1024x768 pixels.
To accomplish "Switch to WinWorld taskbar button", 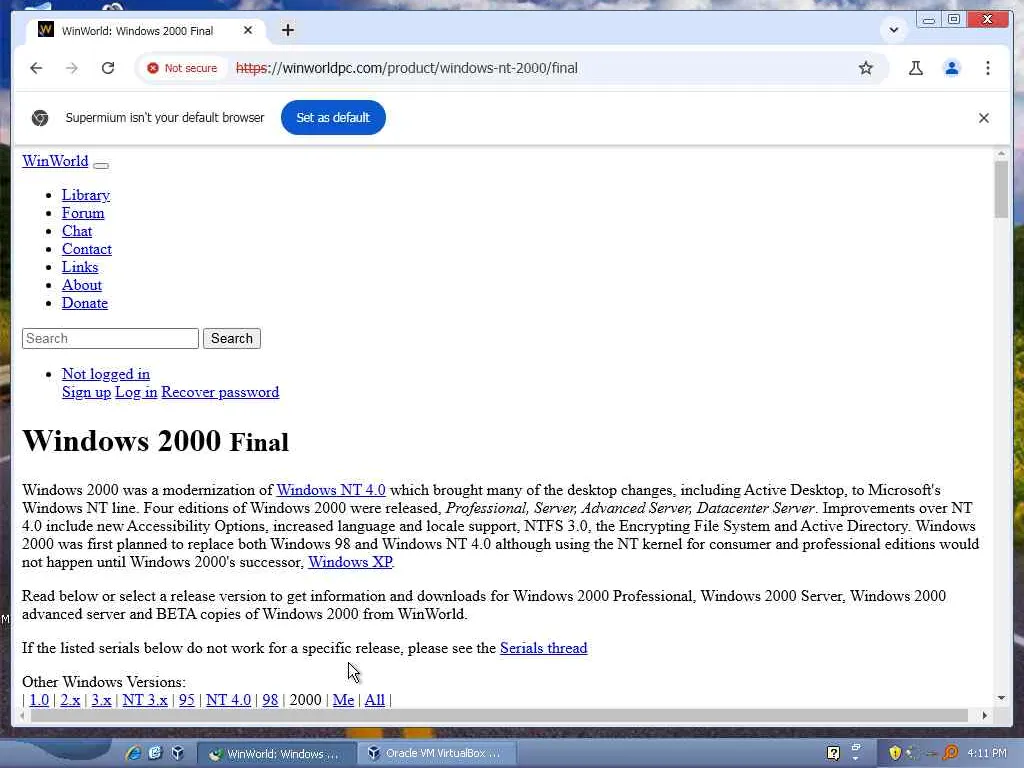I will click(x=277, y=754).
